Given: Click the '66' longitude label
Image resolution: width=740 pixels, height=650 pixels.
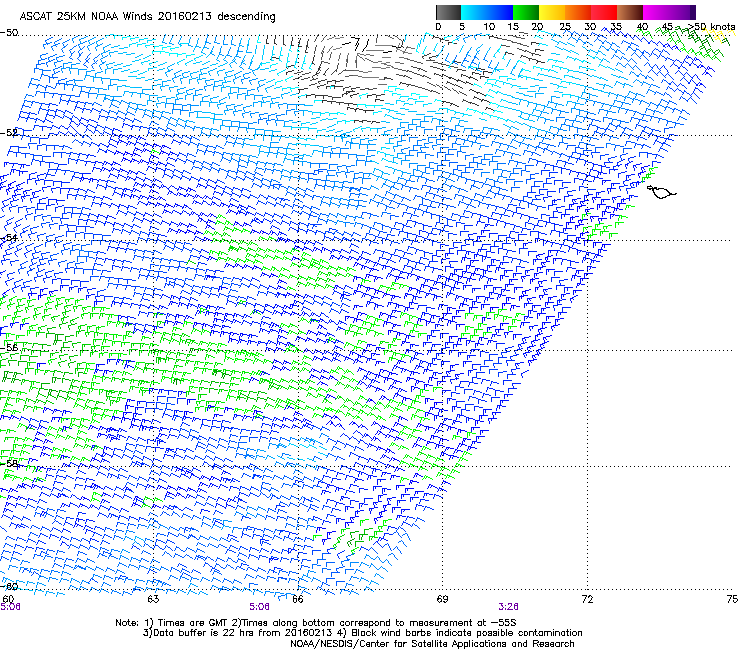Looking at the screenshot, I should tap(297, 599).
